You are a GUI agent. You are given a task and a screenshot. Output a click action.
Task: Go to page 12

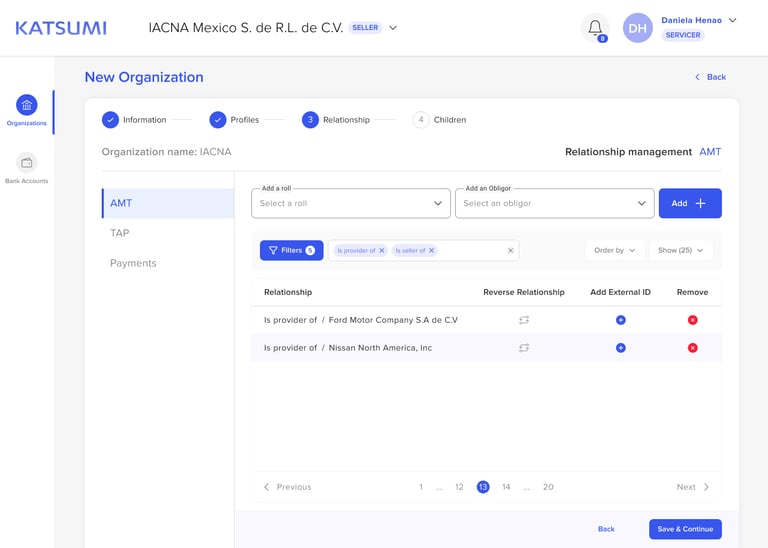point(459,487)
